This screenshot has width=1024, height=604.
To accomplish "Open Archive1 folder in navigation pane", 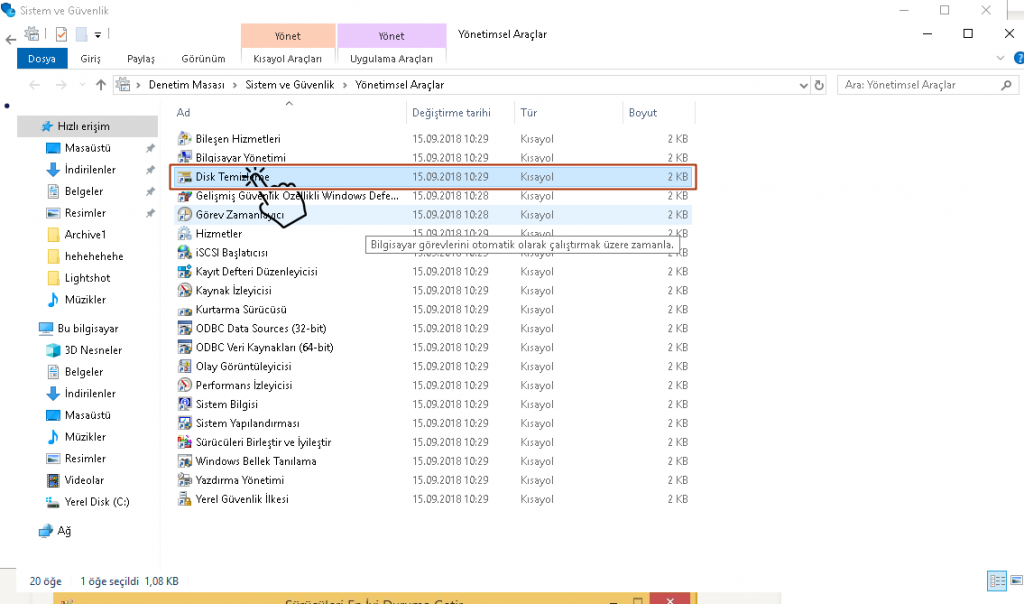I will coord(85,234).
